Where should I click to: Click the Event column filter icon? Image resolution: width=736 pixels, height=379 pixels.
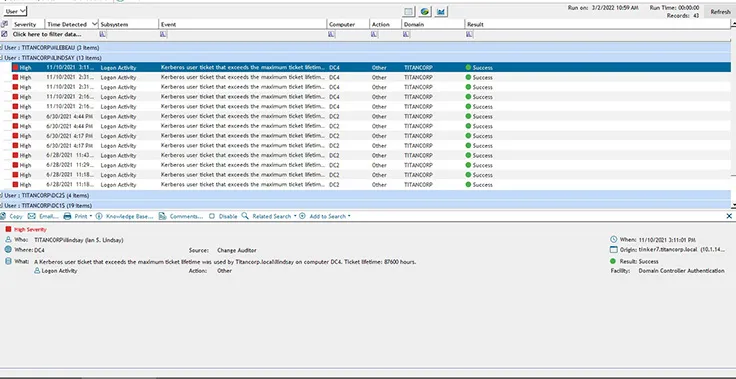[163, 34]
